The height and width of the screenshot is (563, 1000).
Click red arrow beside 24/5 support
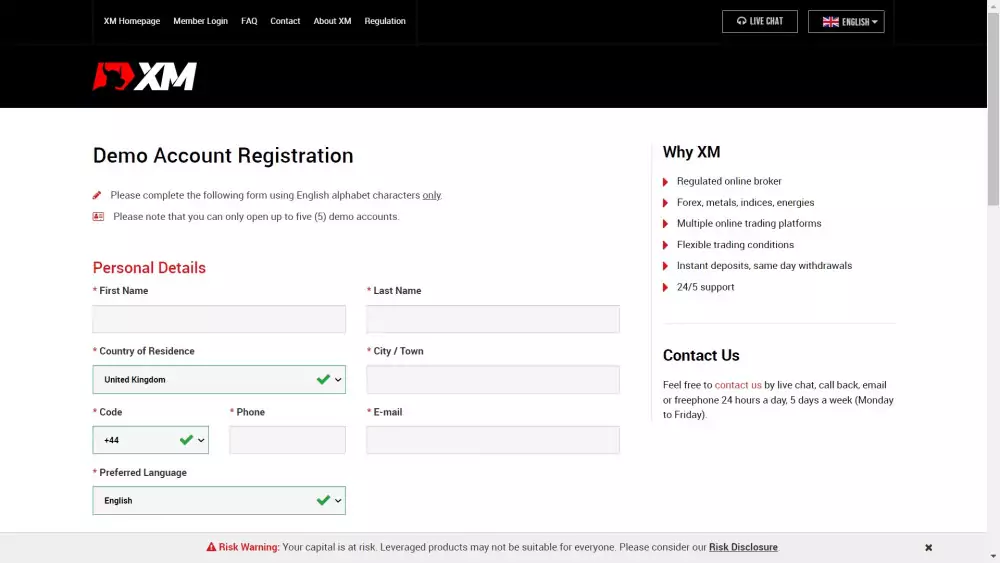click(665, 288)
